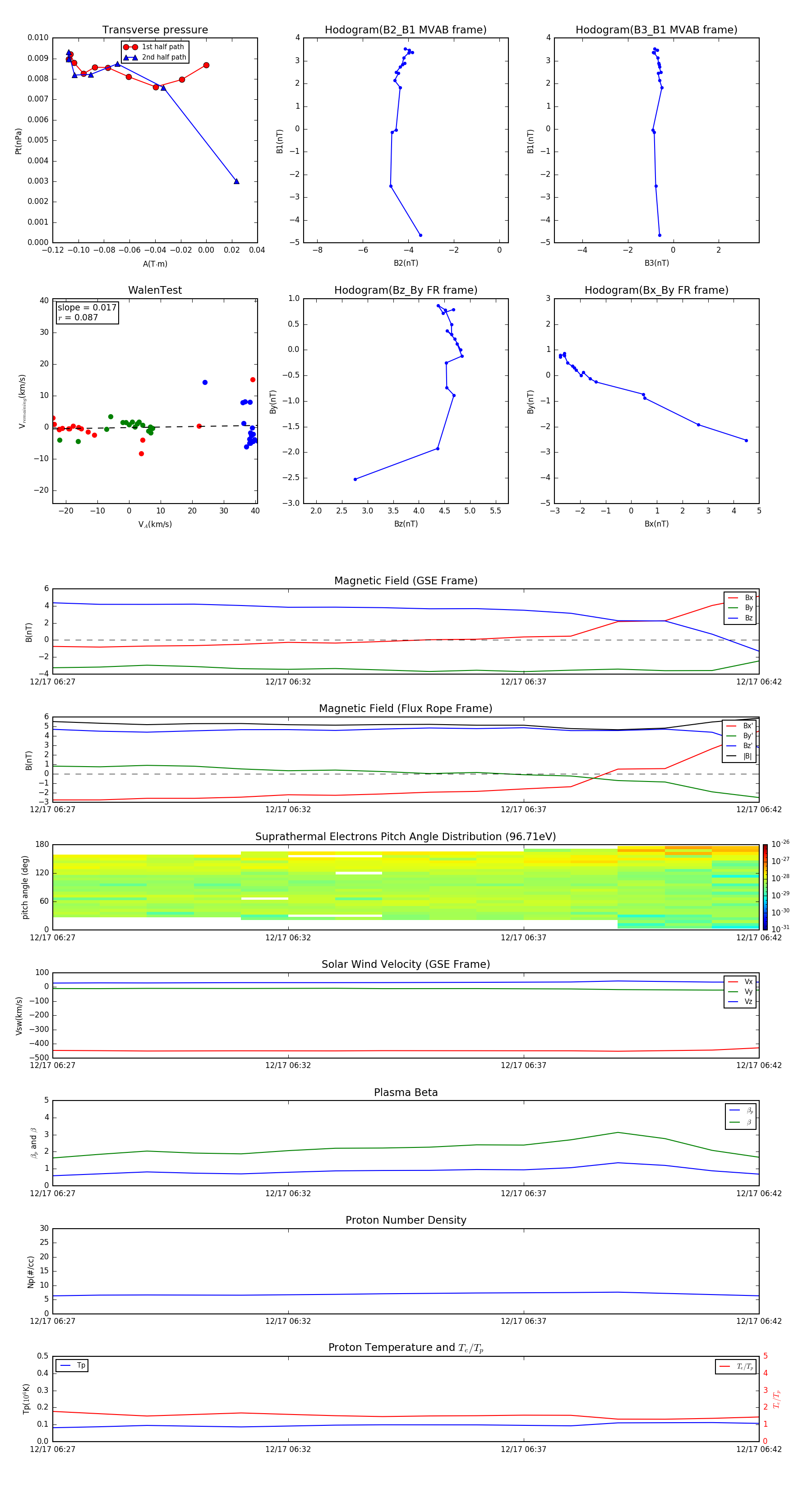Click the 'V_A(km/s)' x-axis label

coord(155,524)
